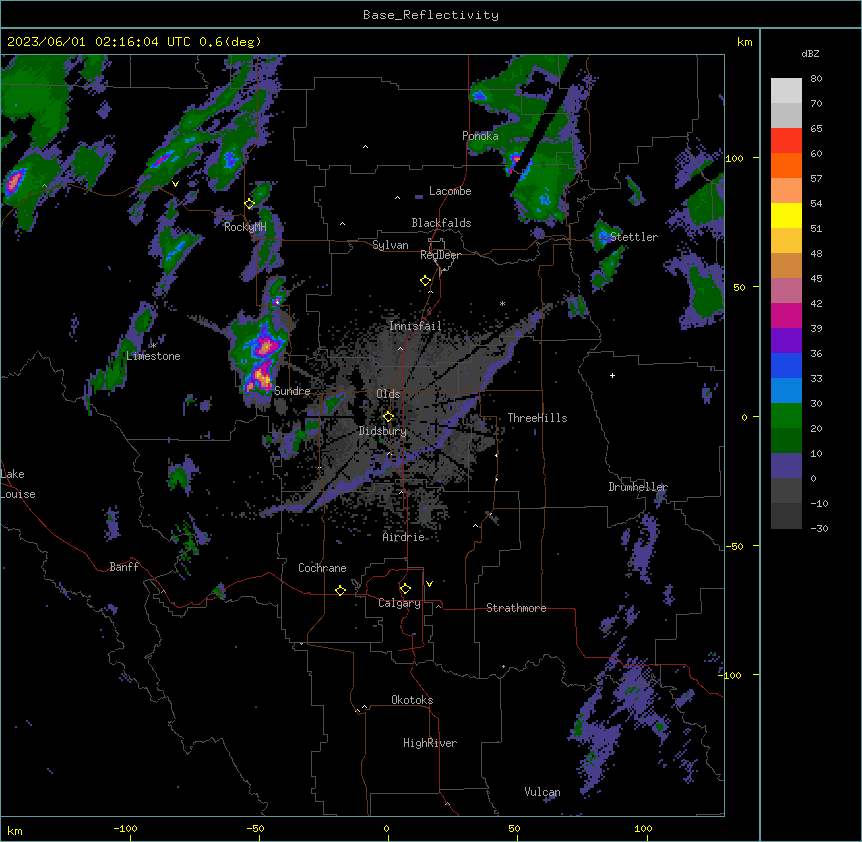Click the Limestone label
862x842 pixels.
153,356
